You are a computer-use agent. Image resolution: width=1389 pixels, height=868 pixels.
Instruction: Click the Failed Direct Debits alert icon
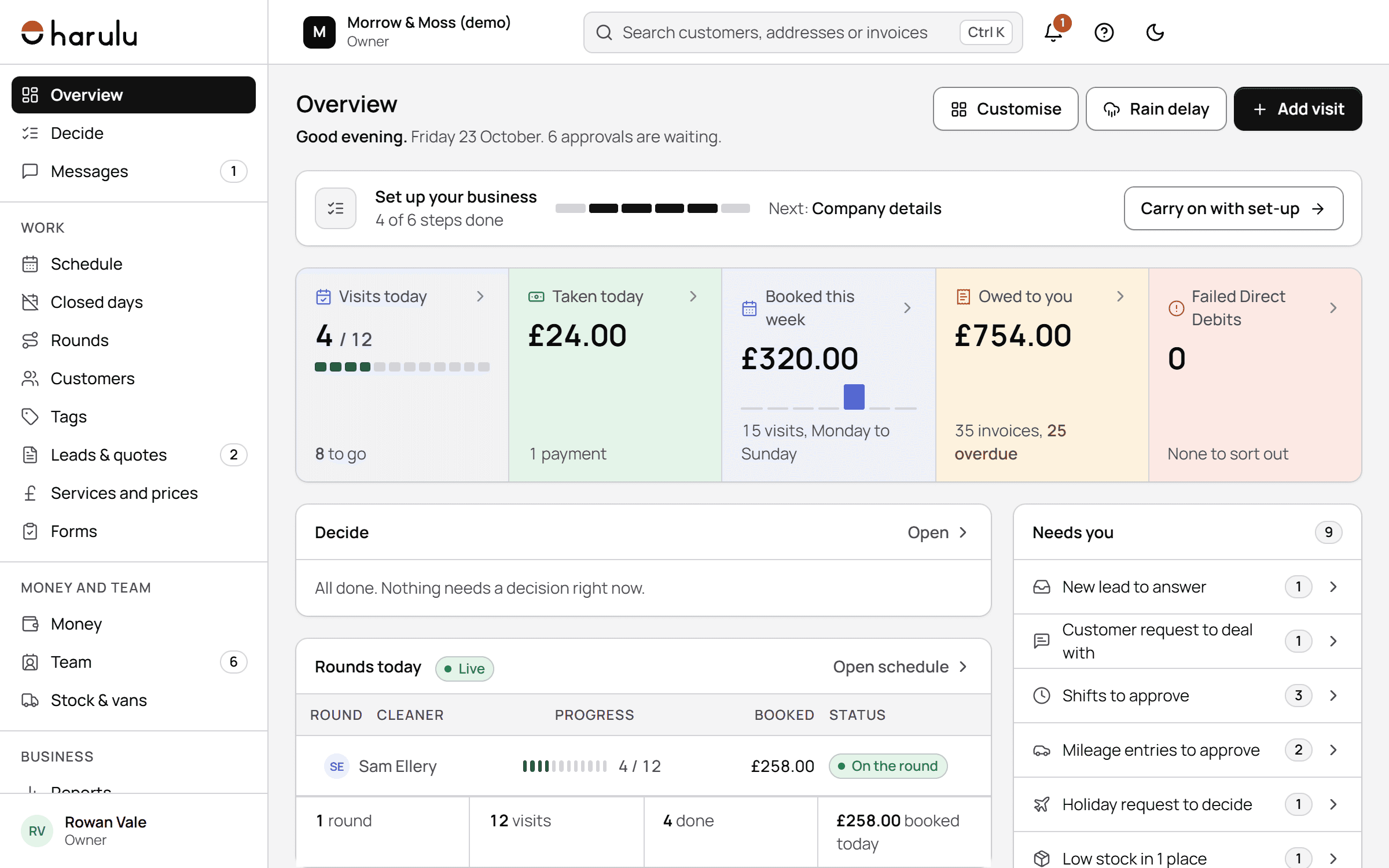click(1176, 308)
